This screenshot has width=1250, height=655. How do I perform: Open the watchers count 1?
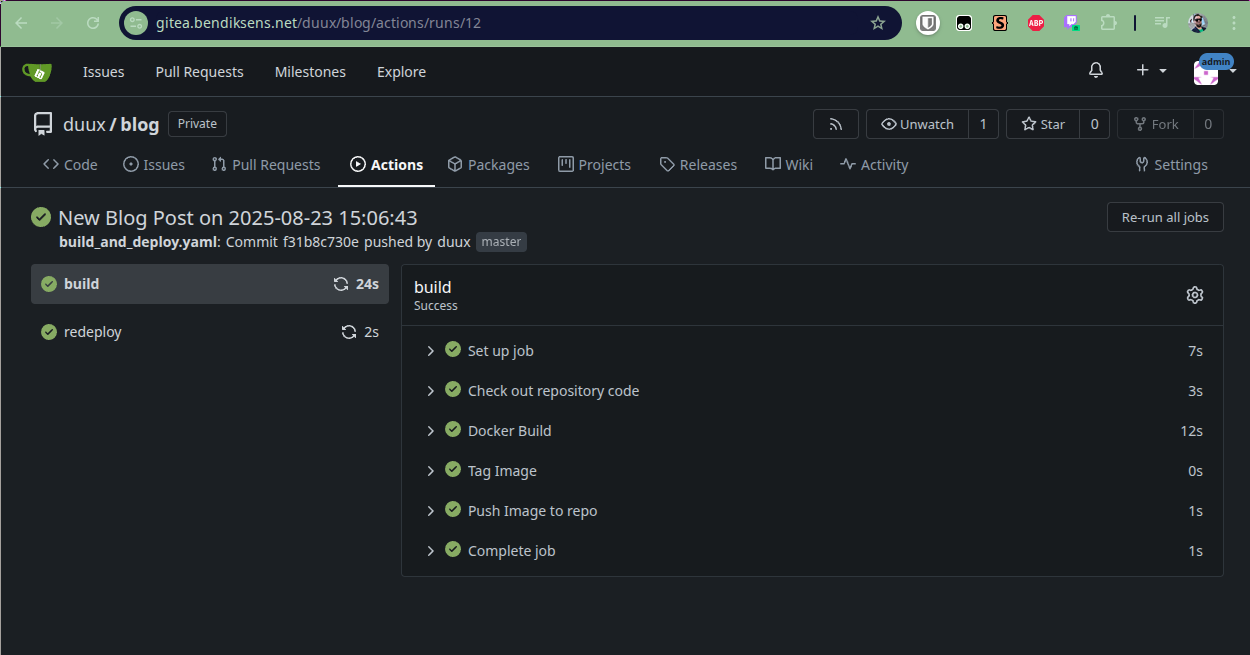coord(983,124)
